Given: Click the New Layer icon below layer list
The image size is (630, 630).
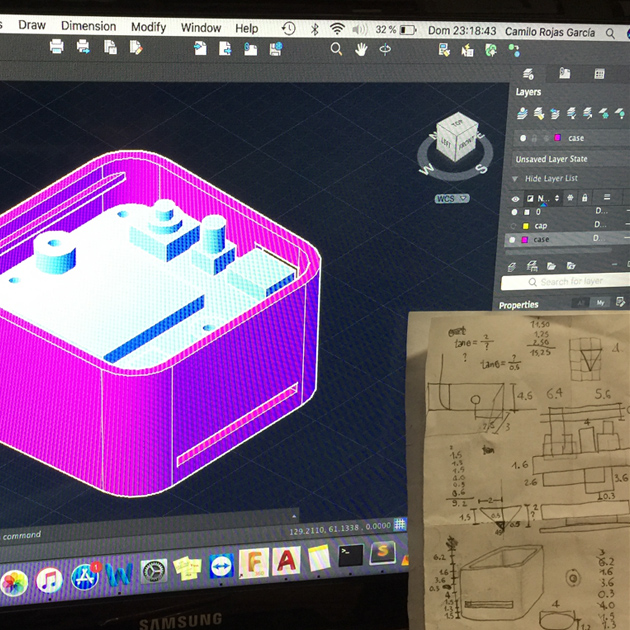Looking at the screenshot, I should click(x=513, y=266).
